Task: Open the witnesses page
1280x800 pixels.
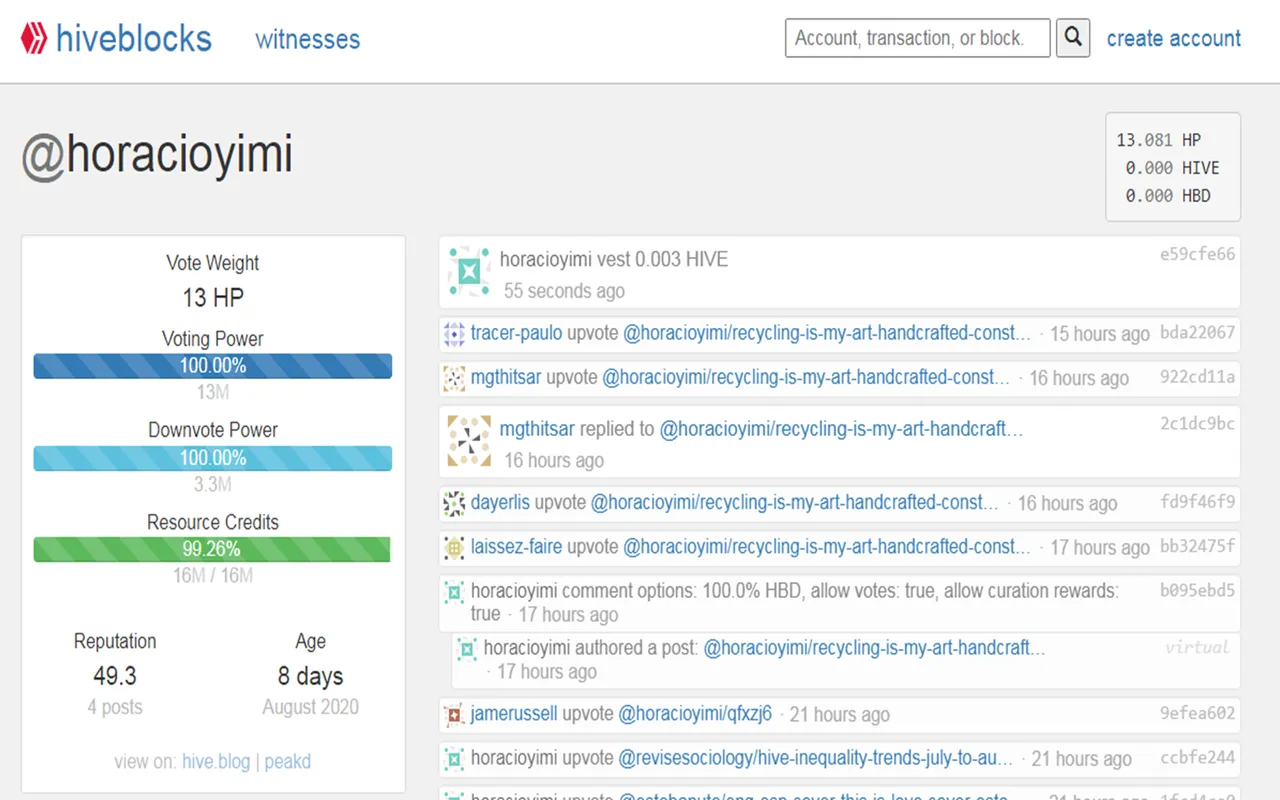Action: point(308,39)
